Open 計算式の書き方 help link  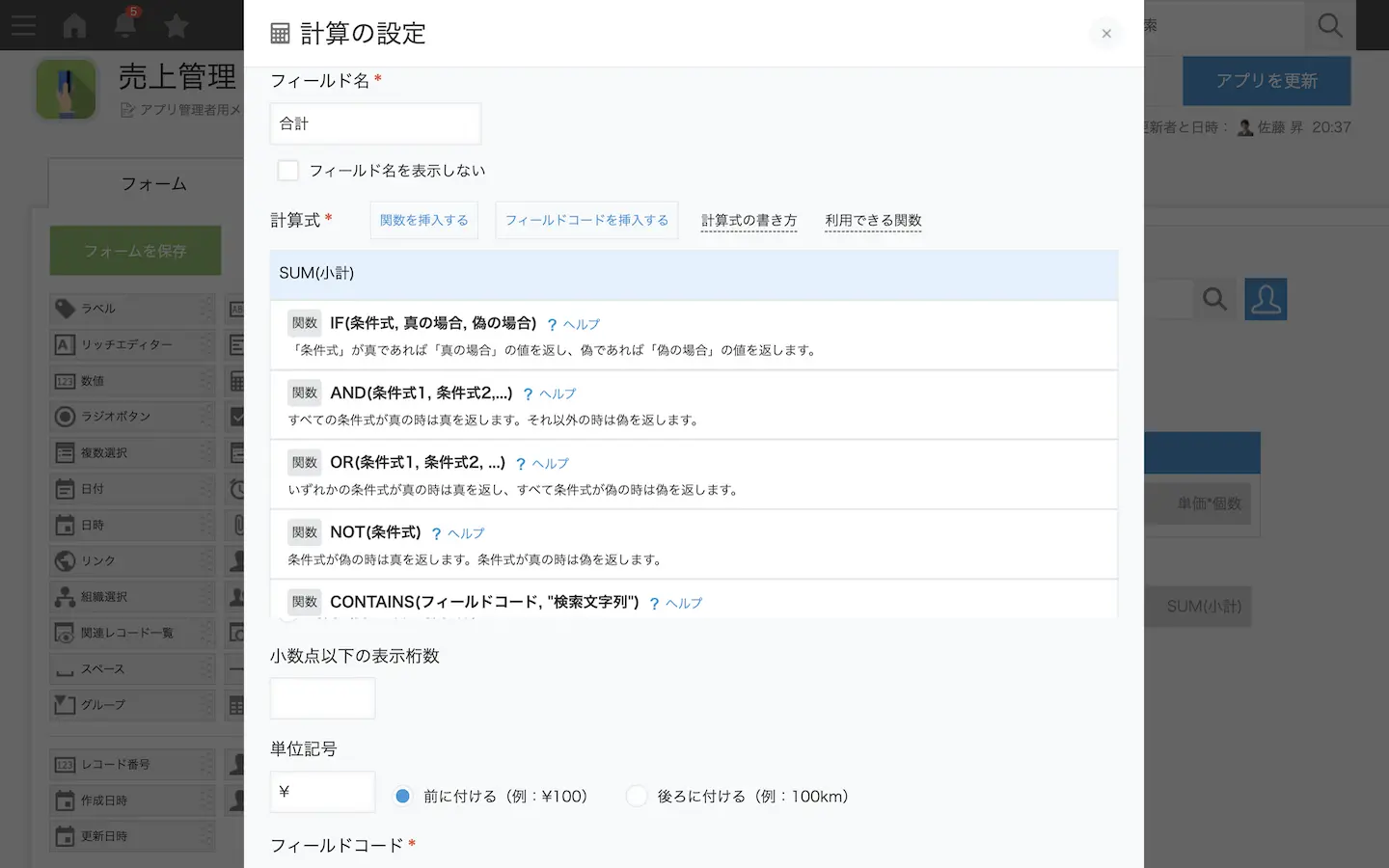coord(749,221)
